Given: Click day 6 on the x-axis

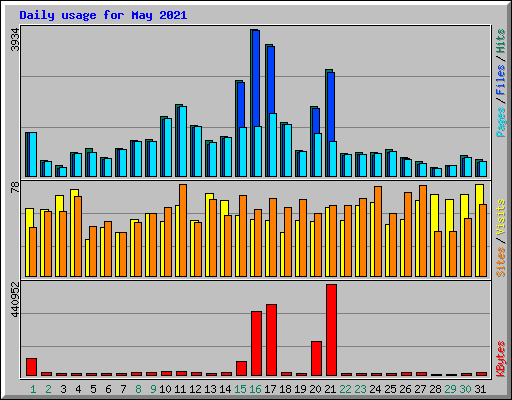Looking at the screenshot, I should (x=108, y=389).
